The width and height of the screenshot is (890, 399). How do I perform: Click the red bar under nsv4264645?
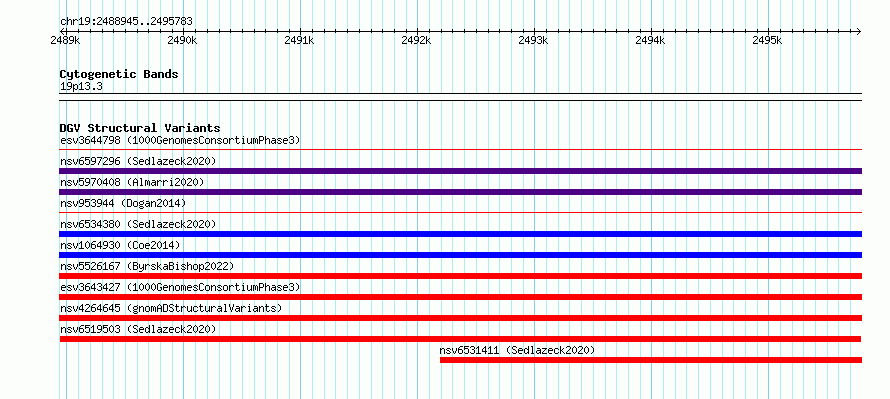pos(460,318)
